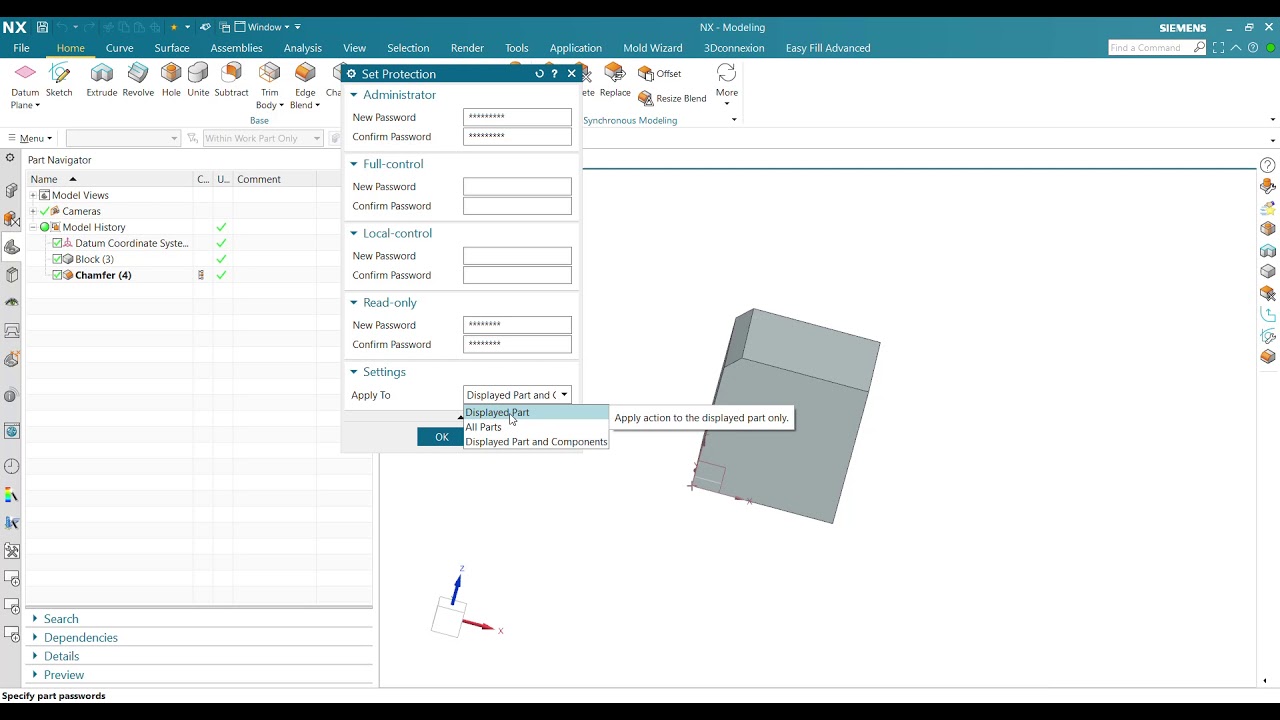Open the Assemblies ribbon tab
1280x720 pixels.
pos(236,48)
